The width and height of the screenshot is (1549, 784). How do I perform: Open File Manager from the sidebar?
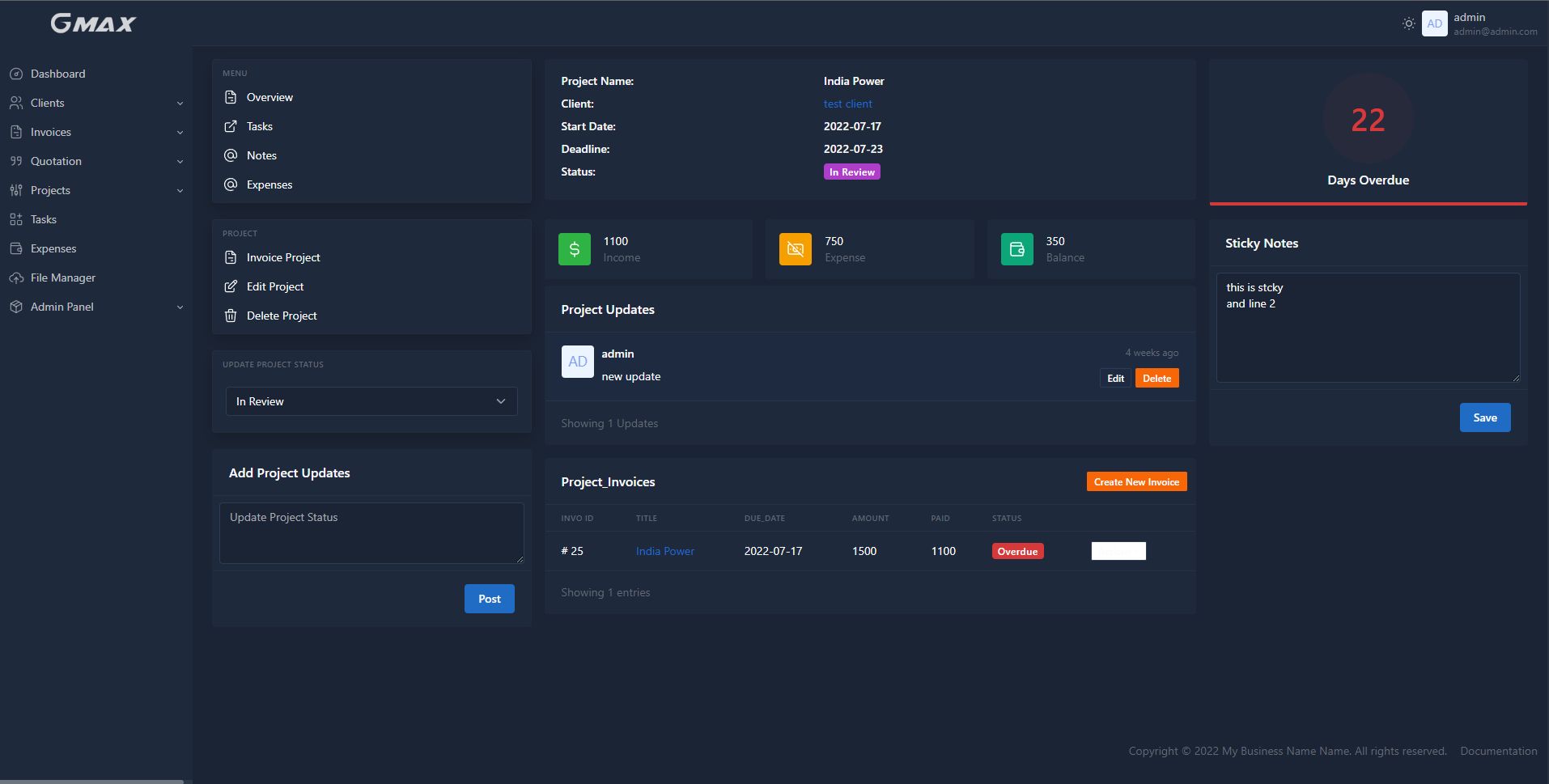pyautogui.click(x=62, y=278)
